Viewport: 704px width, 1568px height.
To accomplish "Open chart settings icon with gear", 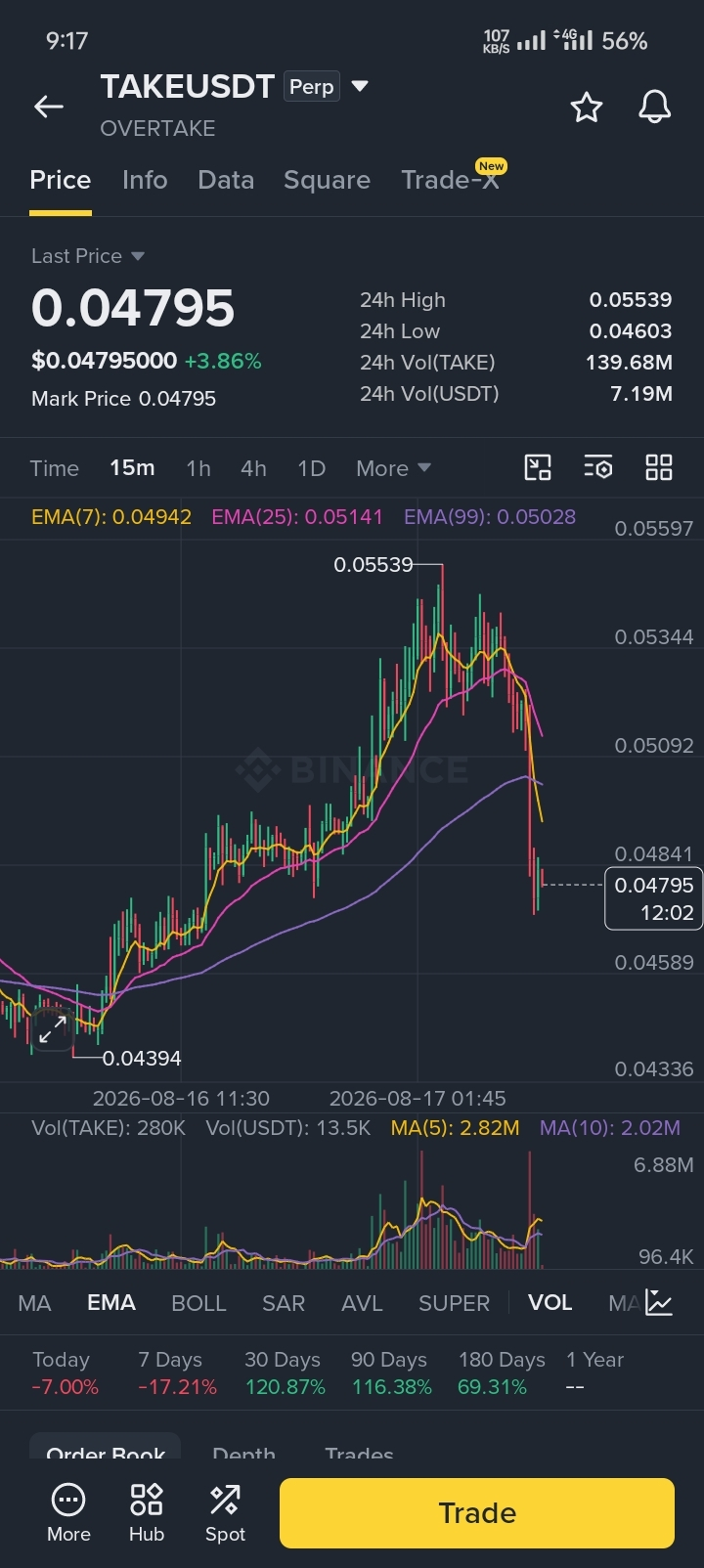I will pos(598,468).
